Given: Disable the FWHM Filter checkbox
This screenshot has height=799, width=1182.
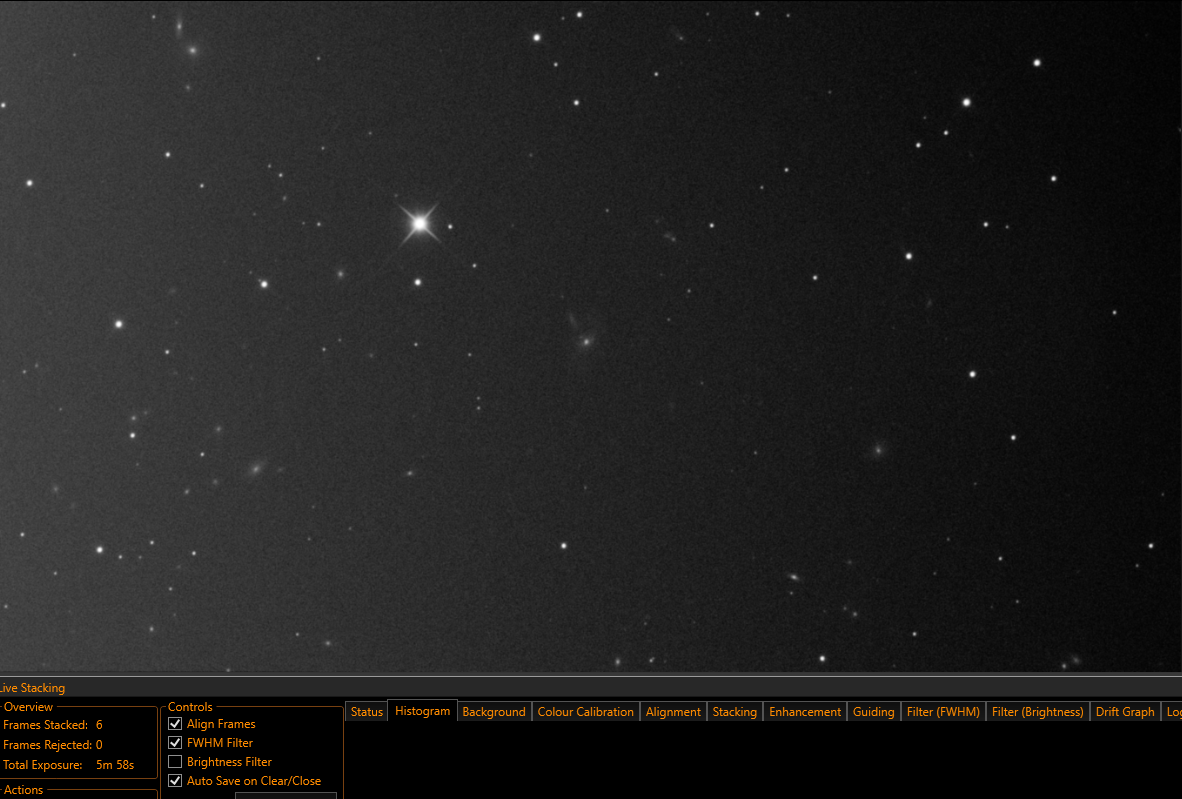Looking at the screenshot, I should click(x=175, y=742).
